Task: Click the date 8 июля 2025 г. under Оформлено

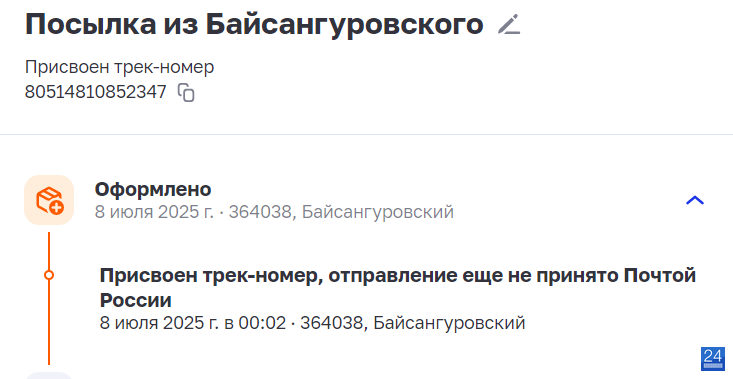Action: click(154, 212)
